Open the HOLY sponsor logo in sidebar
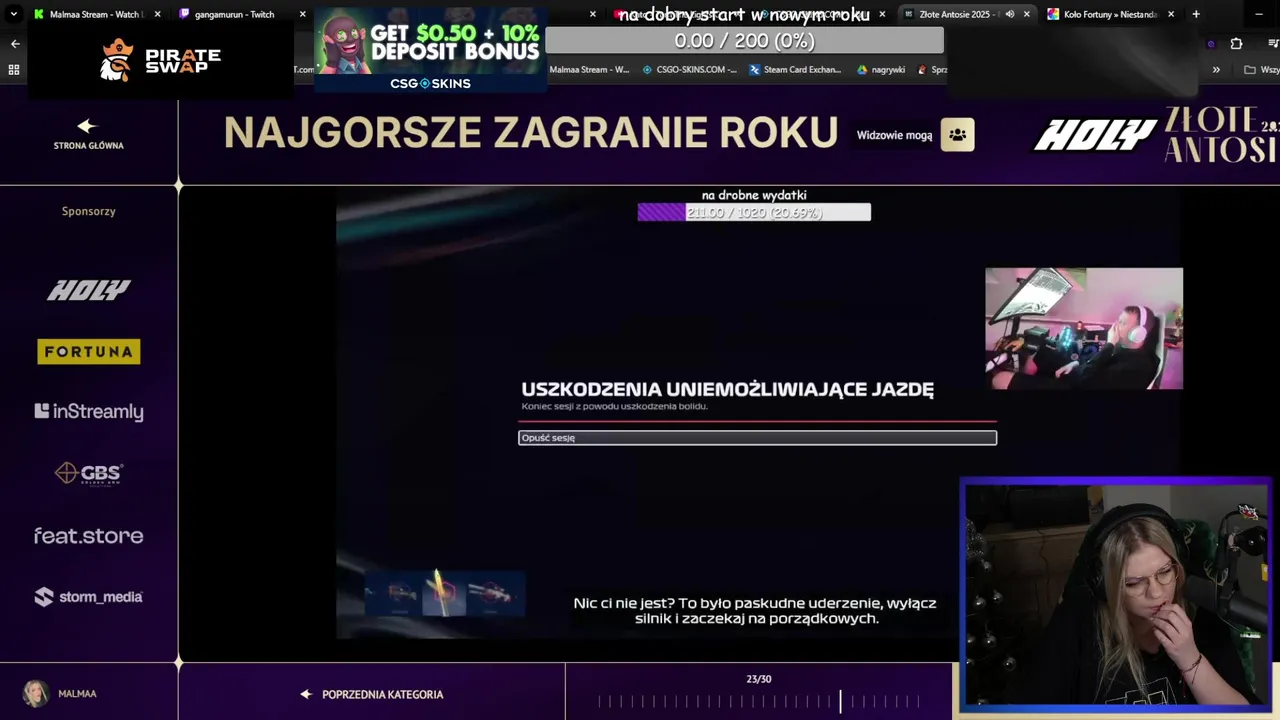Image resolution: width=1280 pixels, height=720 pixels. (x=89, y=290)
